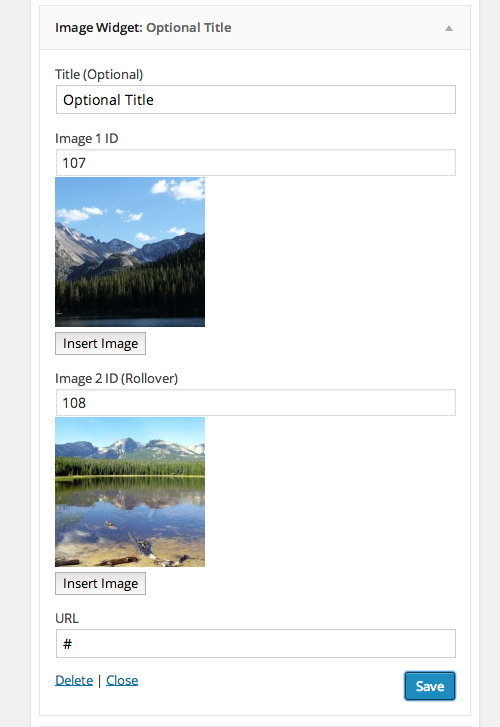500x727 pixels.
Task: Click the 'Image Widget' heading text
Action: [x=98, y=28]
